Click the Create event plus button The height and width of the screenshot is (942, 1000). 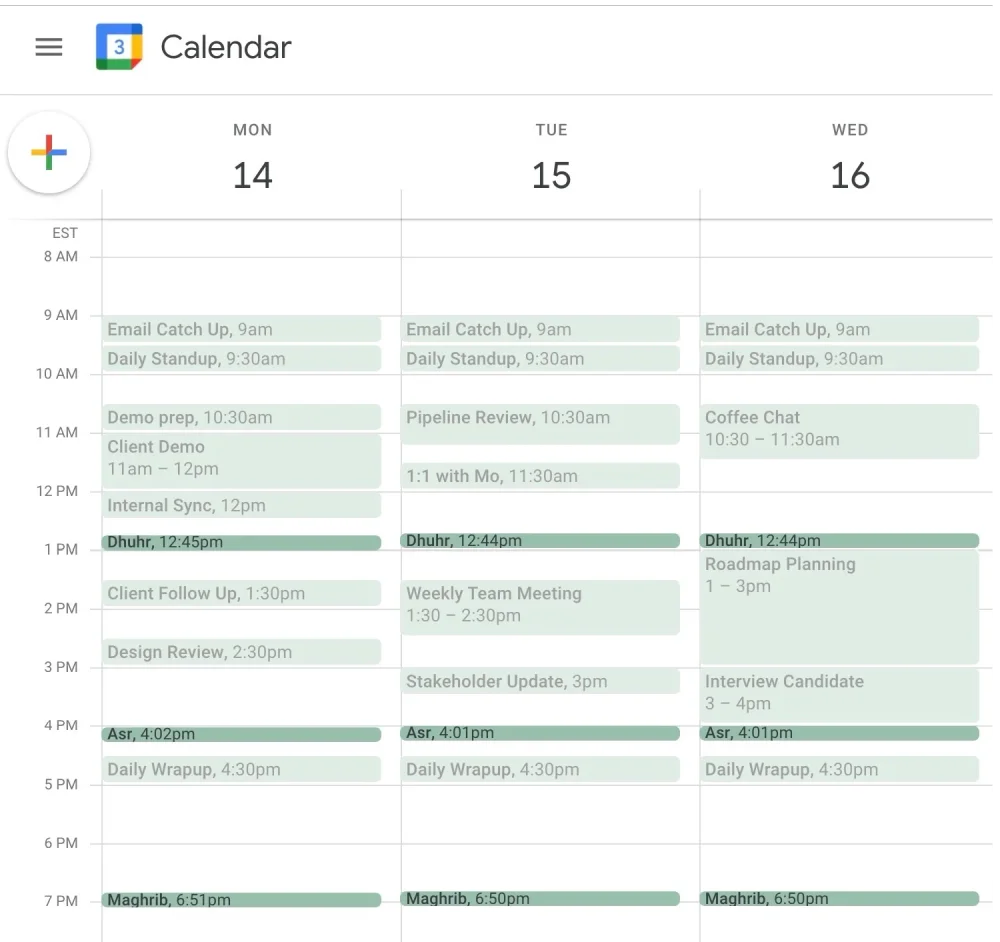pos(49,152)
